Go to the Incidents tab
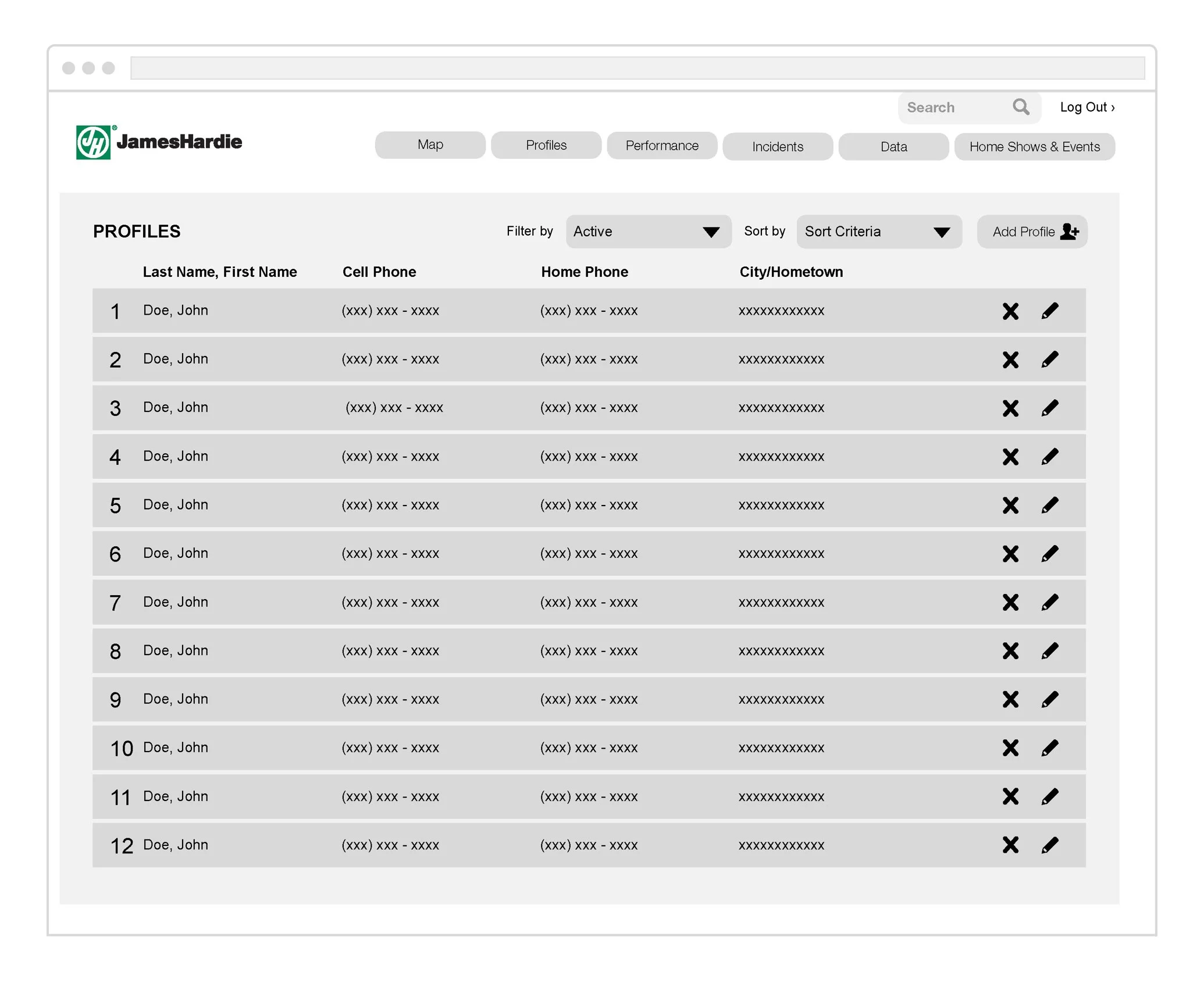 pos(777,147)
